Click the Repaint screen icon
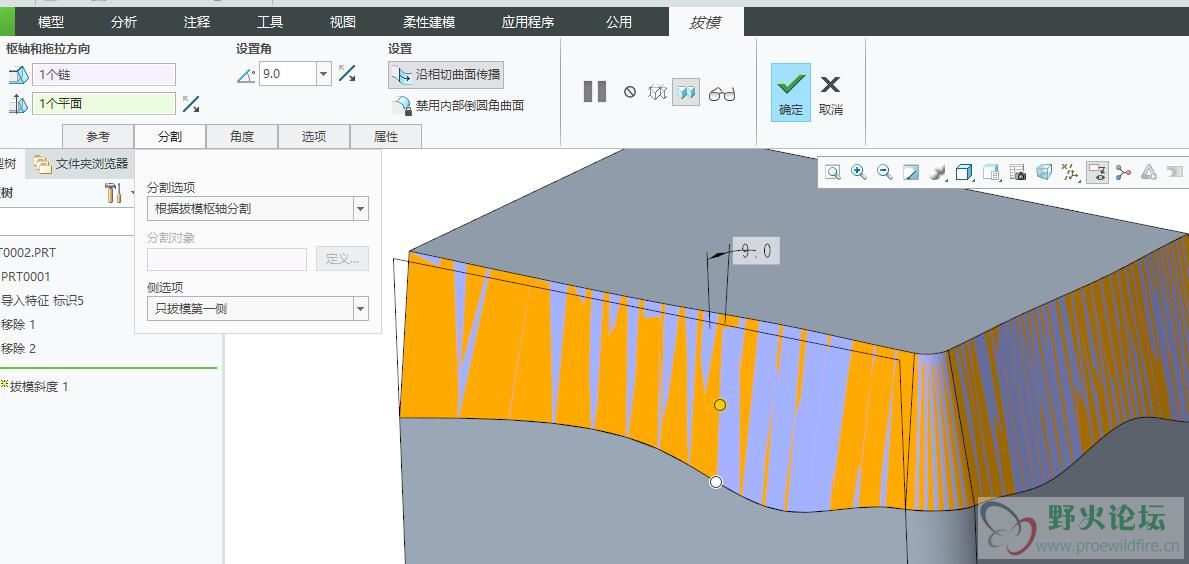The height and width of the screenshot is (564, 1189). [911, 173]
